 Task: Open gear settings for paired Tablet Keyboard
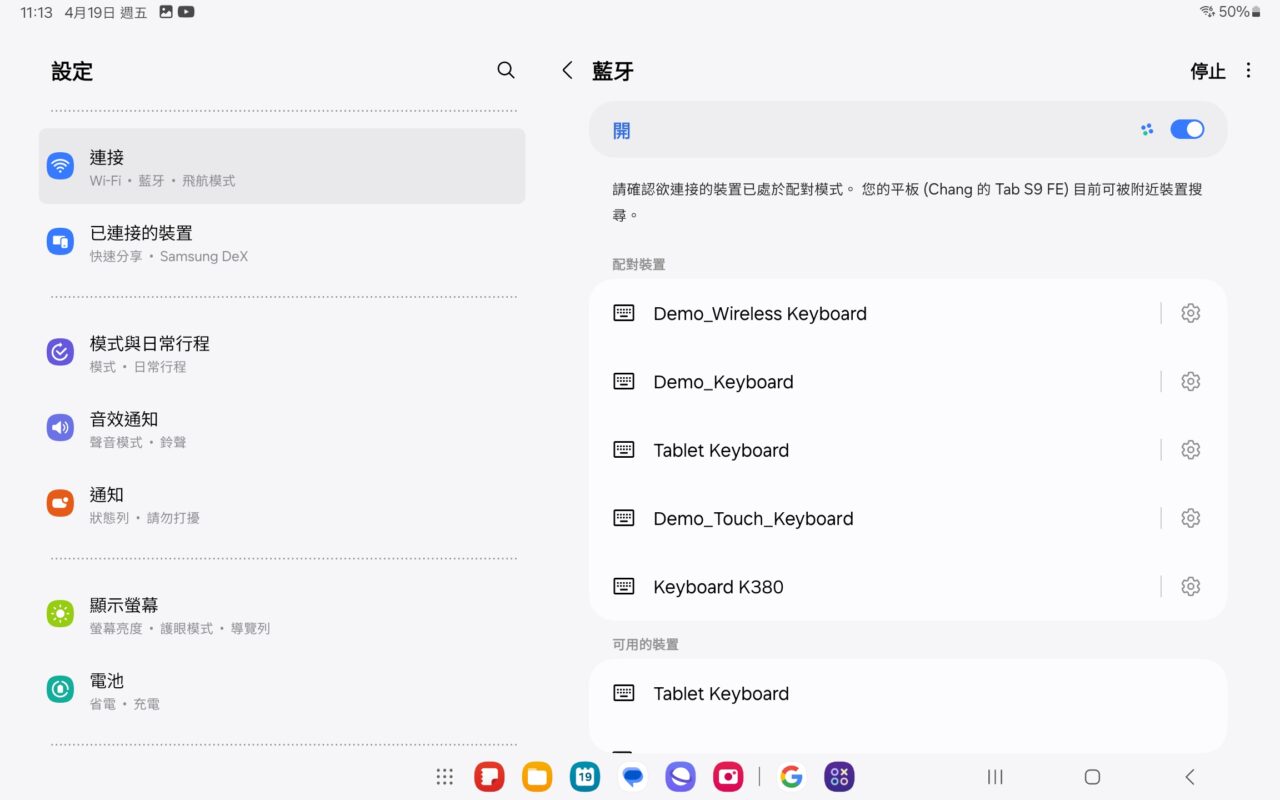pos(1190,450)
